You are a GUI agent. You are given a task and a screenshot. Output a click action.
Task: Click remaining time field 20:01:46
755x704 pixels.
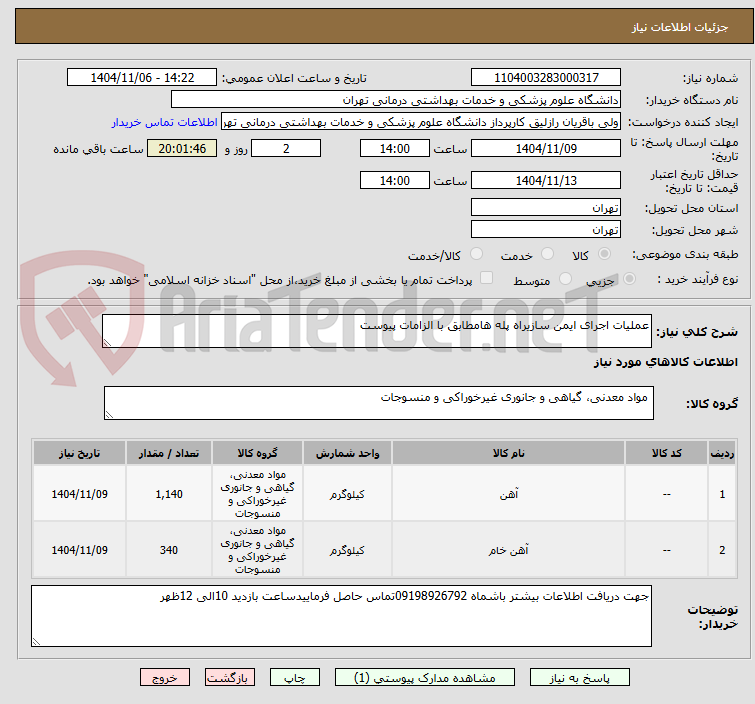point(182,148)
